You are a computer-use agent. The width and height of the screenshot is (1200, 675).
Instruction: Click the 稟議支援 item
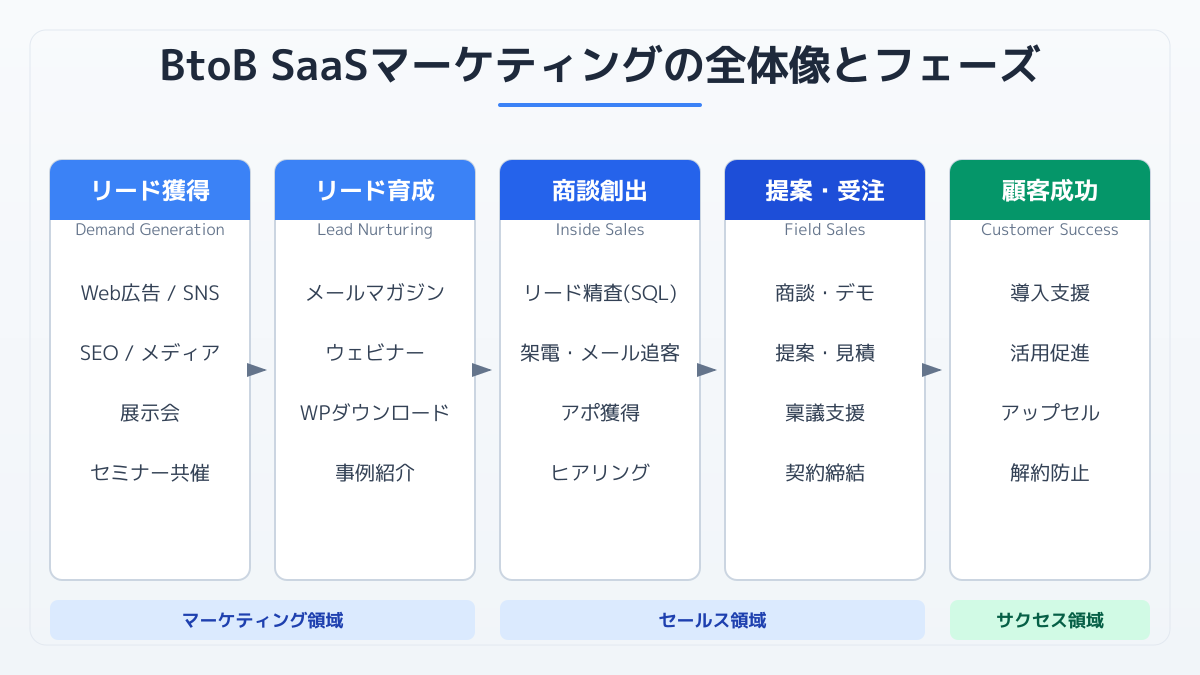[825, 413]
